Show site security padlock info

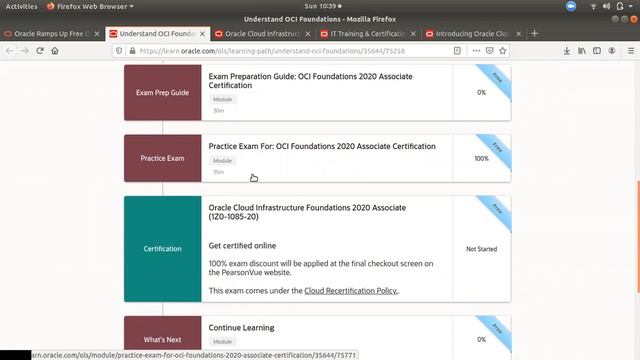click(132, 51)
